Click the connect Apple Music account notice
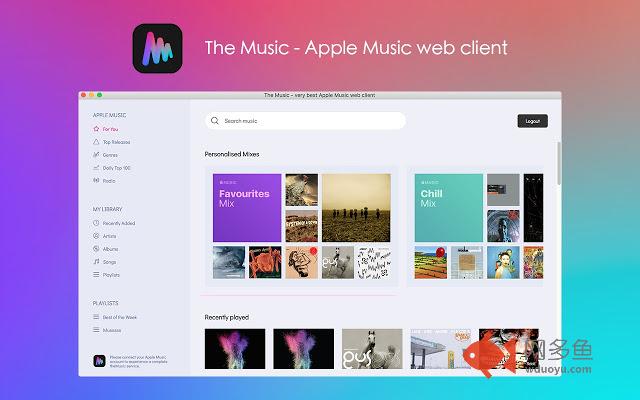The height and width of the screenshot is (400, 640). click(x=138, y=361)
